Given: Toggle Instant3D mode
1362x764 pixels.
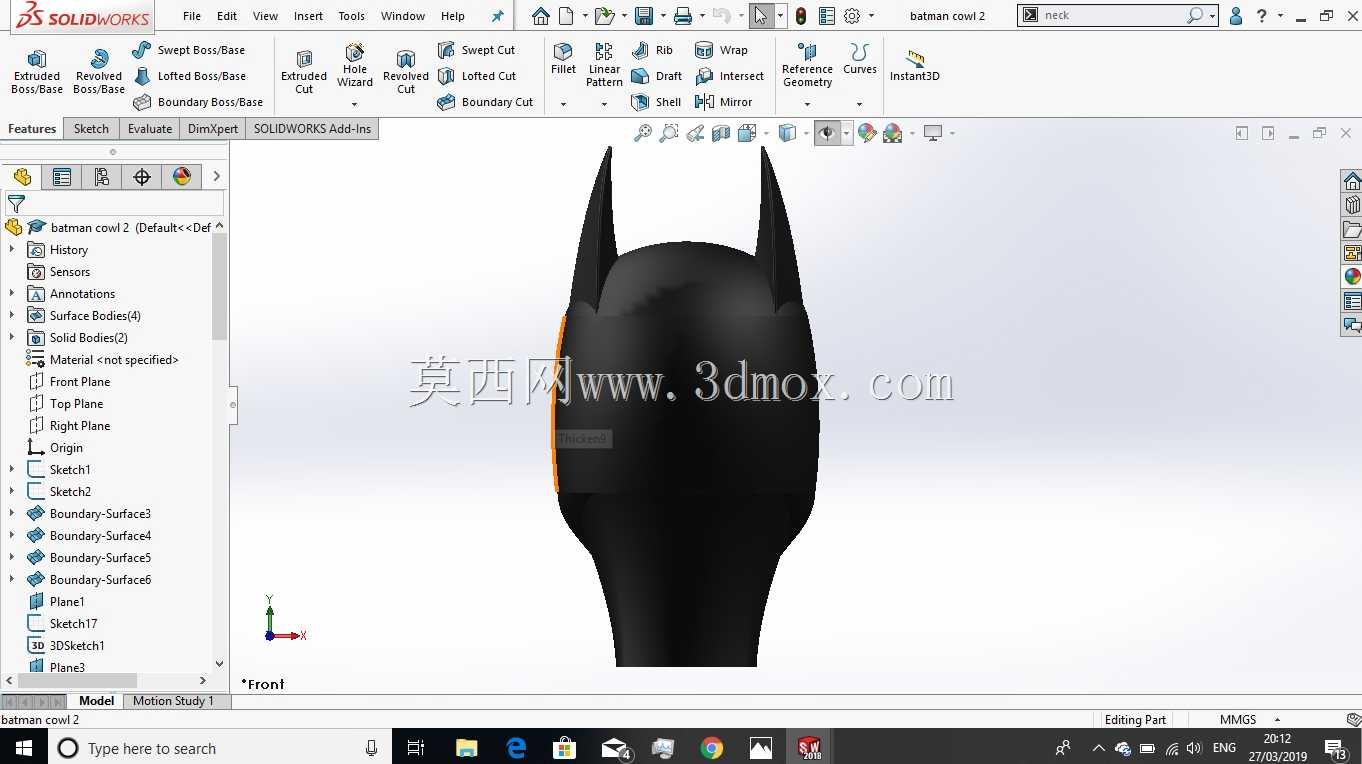Looking at the screenshot, I should pyautogui.click(x=914, y=65).
